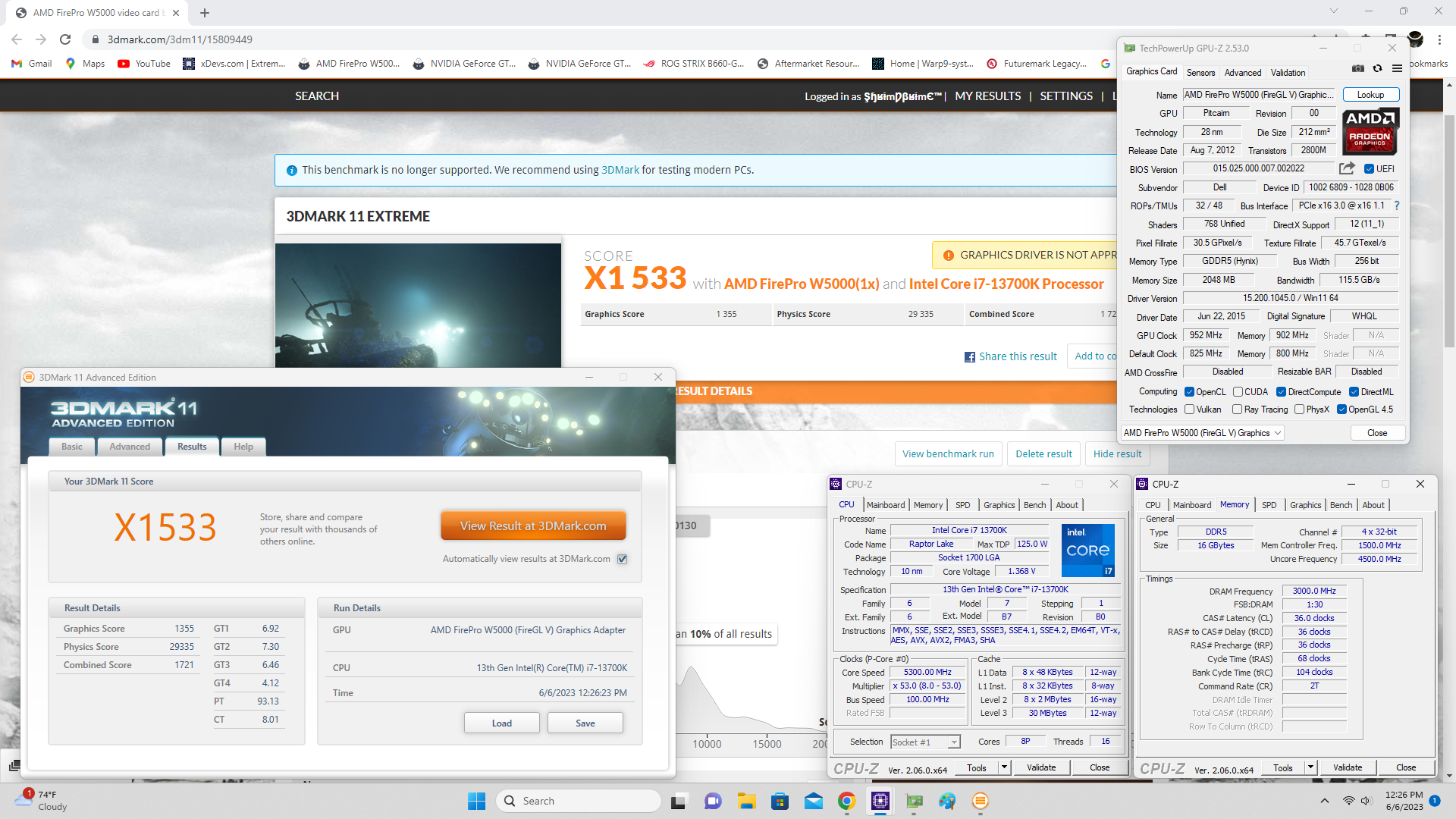Image resolution: width=1456 pixels, height=819 pixels.
Task: Open the YouTube bookmark
Action: [x=144, y=64]
